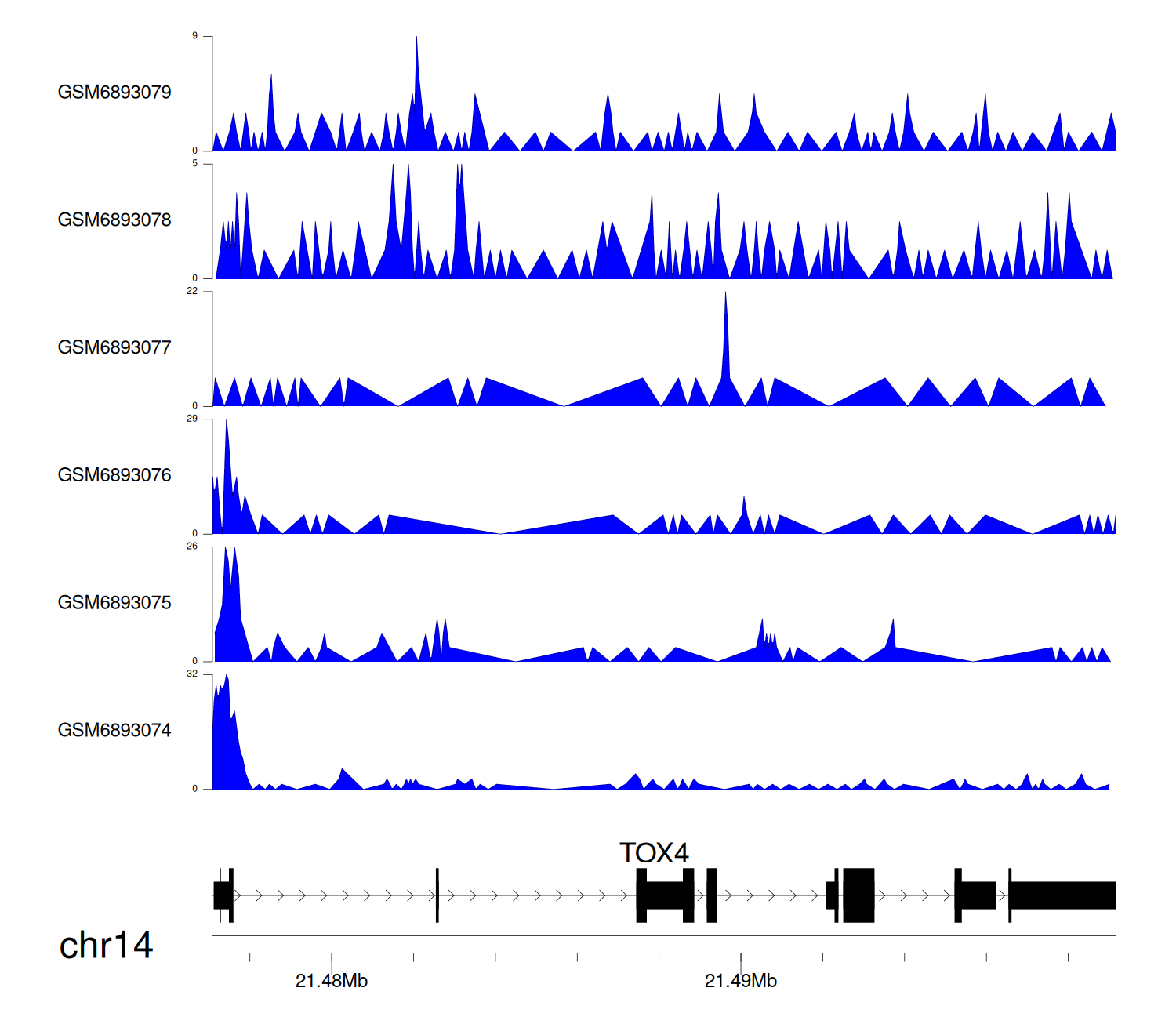Click the GSM6893079 track label
Screen dimensions: 1176x1035
click(114, 93)
